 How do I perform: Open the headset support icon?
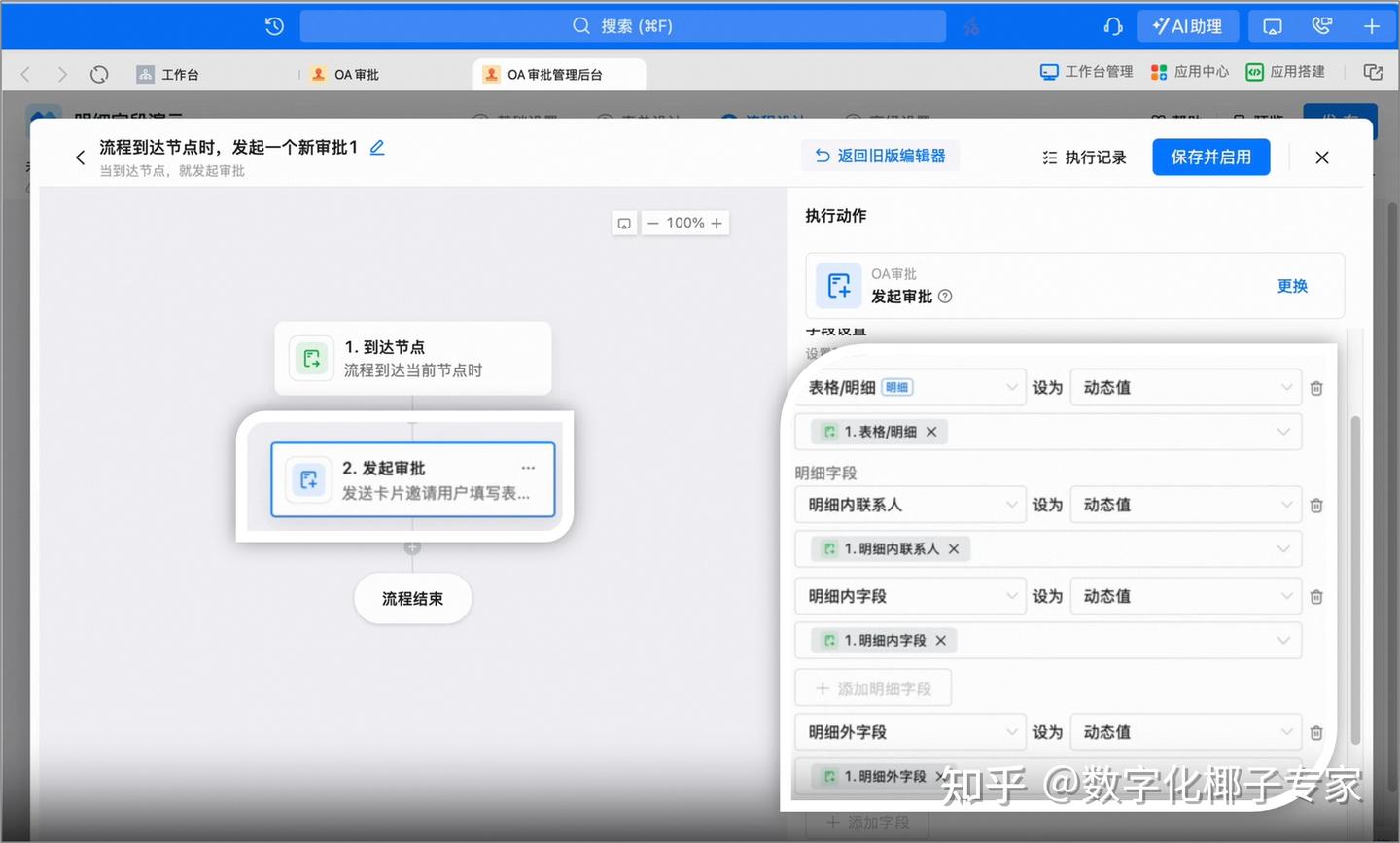click(x=1113, y=26)
